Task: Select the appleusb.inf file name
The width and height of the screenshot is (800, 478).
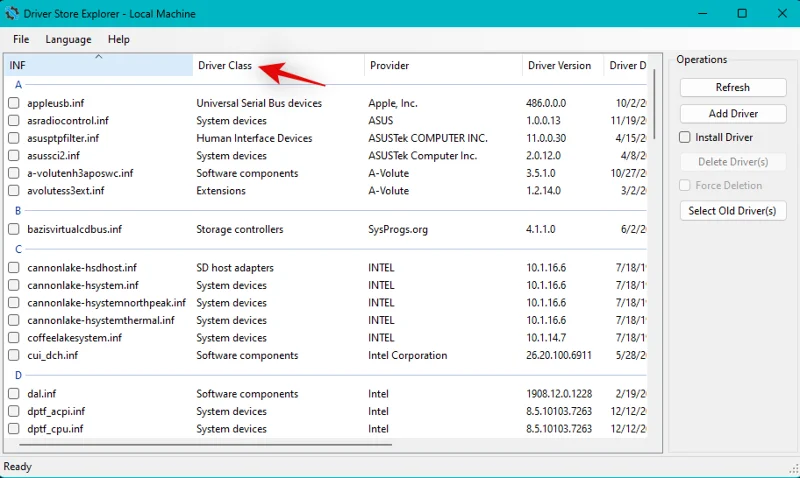Action: click(x=56, y=103)
